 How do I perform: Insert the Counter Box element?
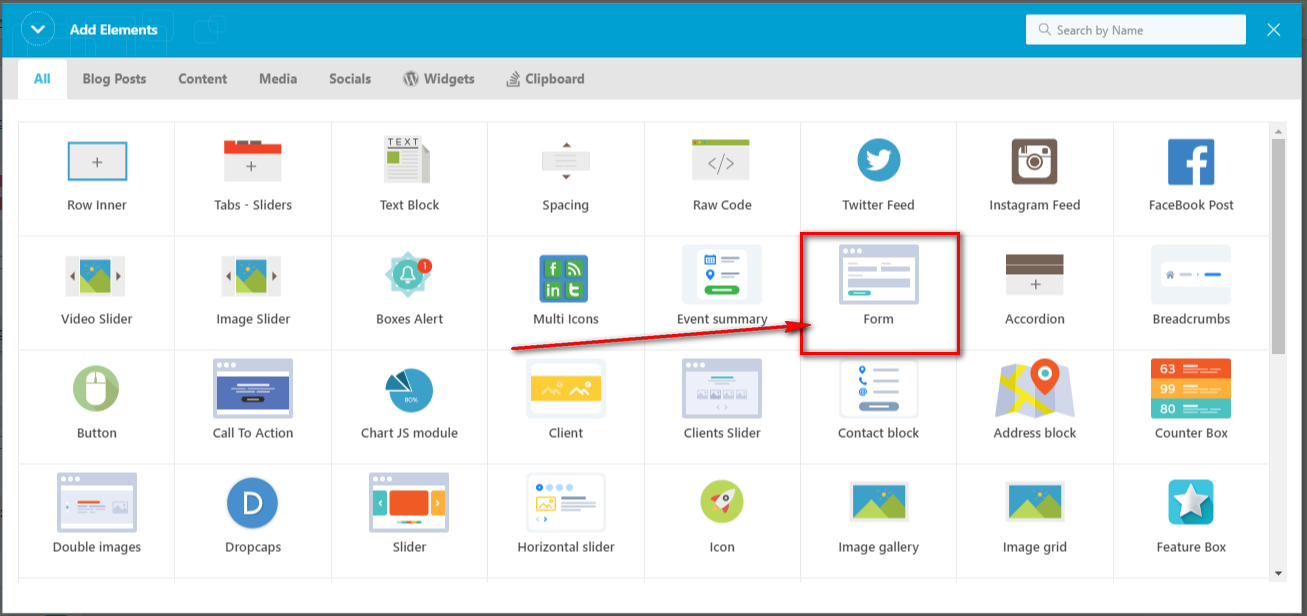[x=1190, y=390]
